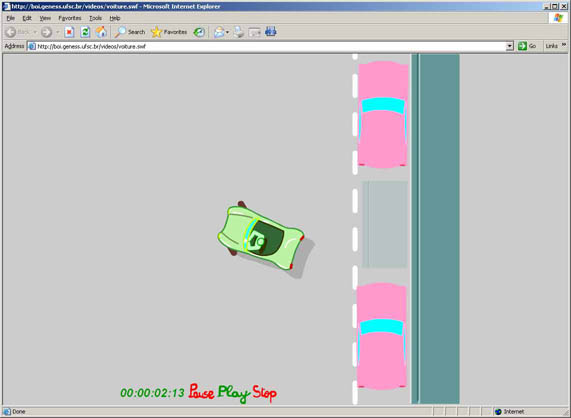Click the Back navigation arrow
The image size is (571, 418).
point(11,32)
